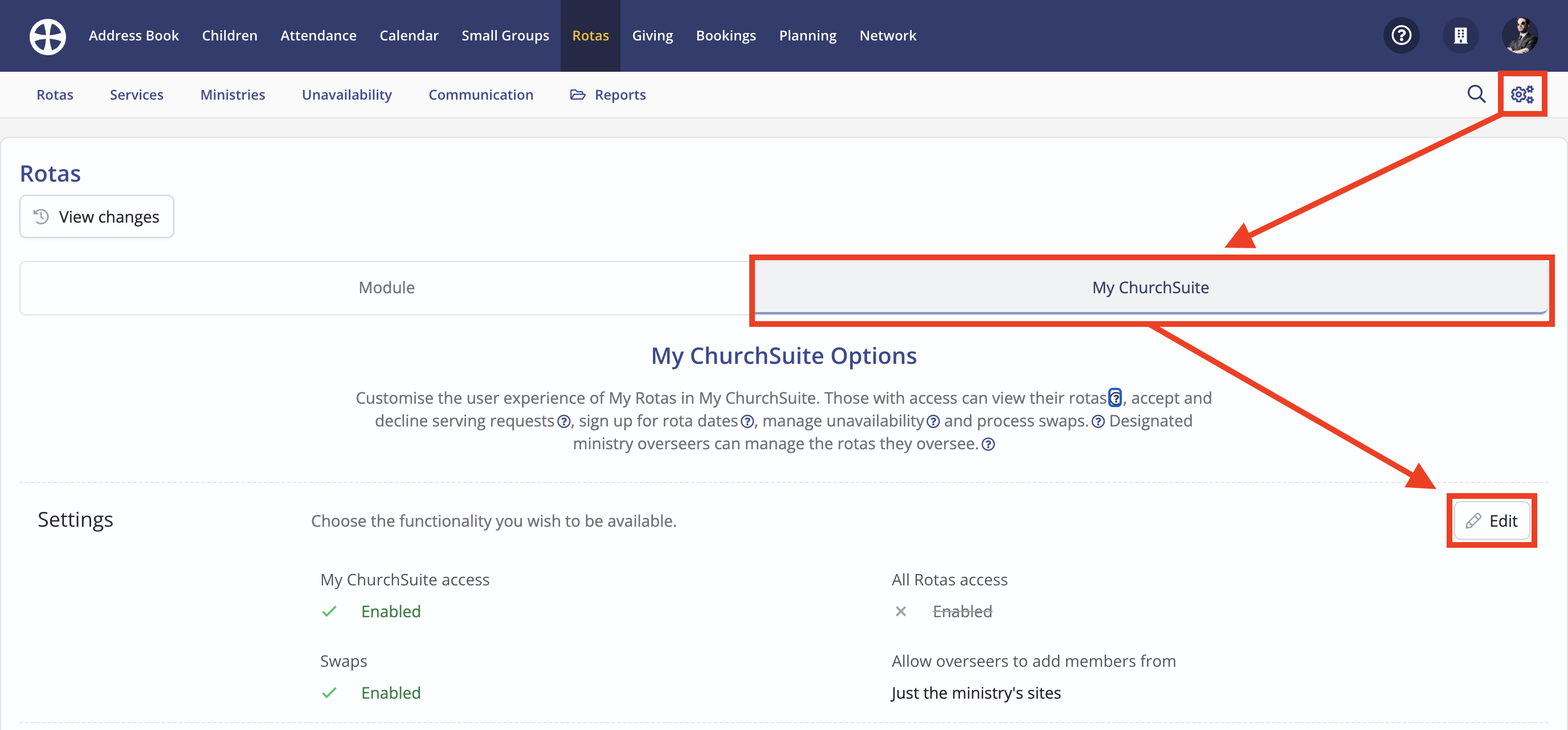This screenshot has width=1568, height=730.
Task: Click the Enabled status under Swaps
Action: [391, 693]
